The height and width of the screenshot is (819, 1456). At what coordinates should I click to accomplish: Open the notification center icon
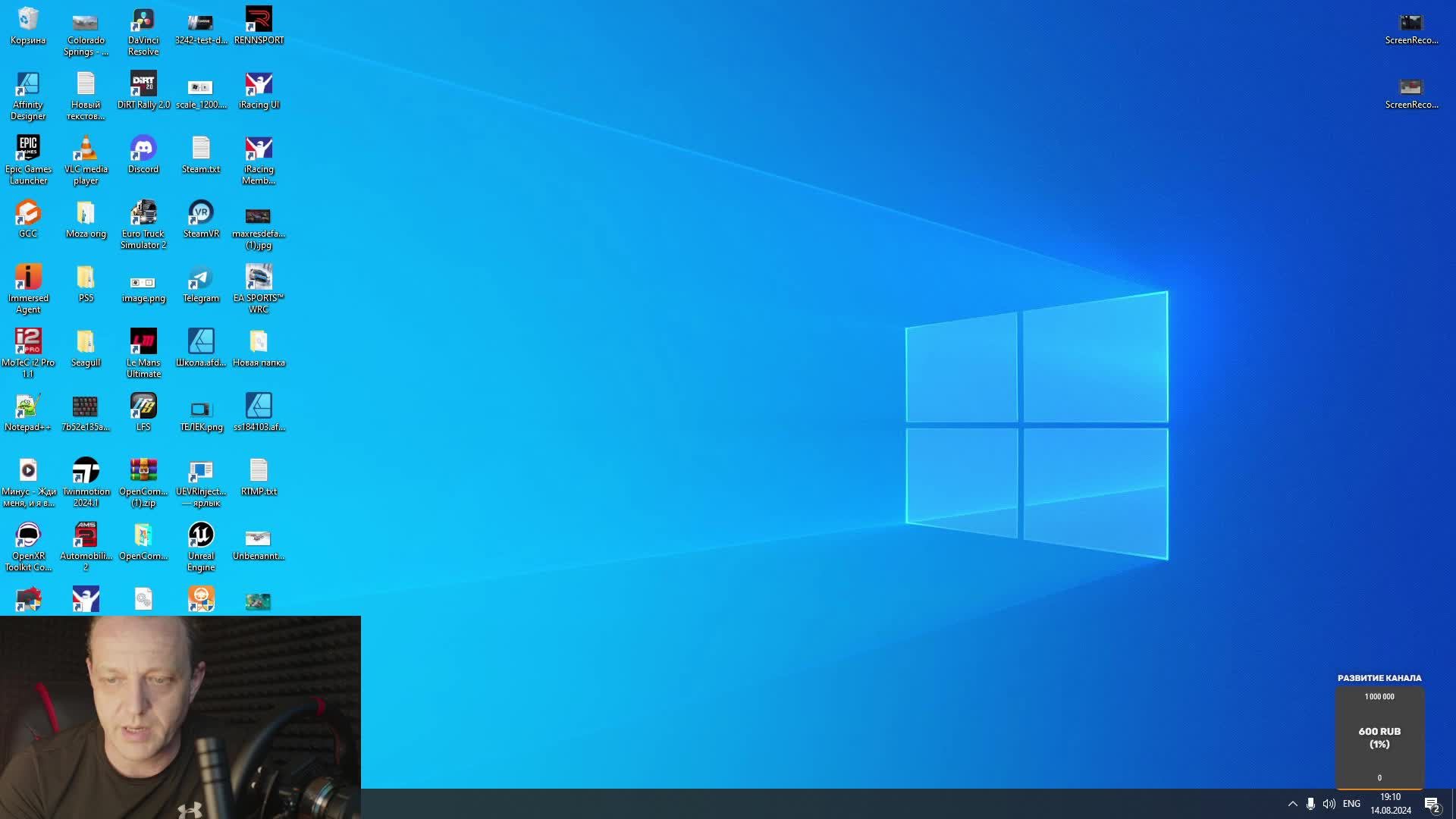(x=1432, y=804)
